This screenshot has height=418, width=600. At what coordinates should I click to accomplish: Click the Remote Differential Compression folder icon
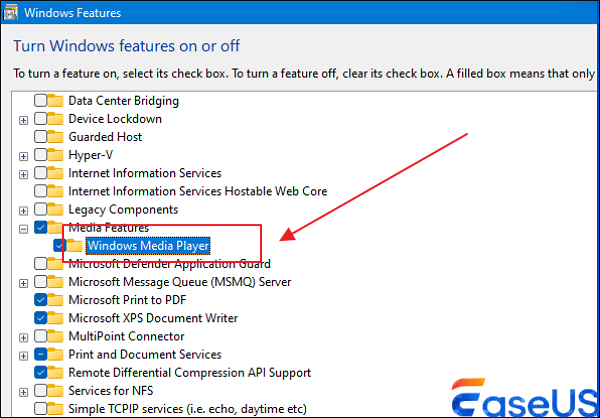coord(57,372)
